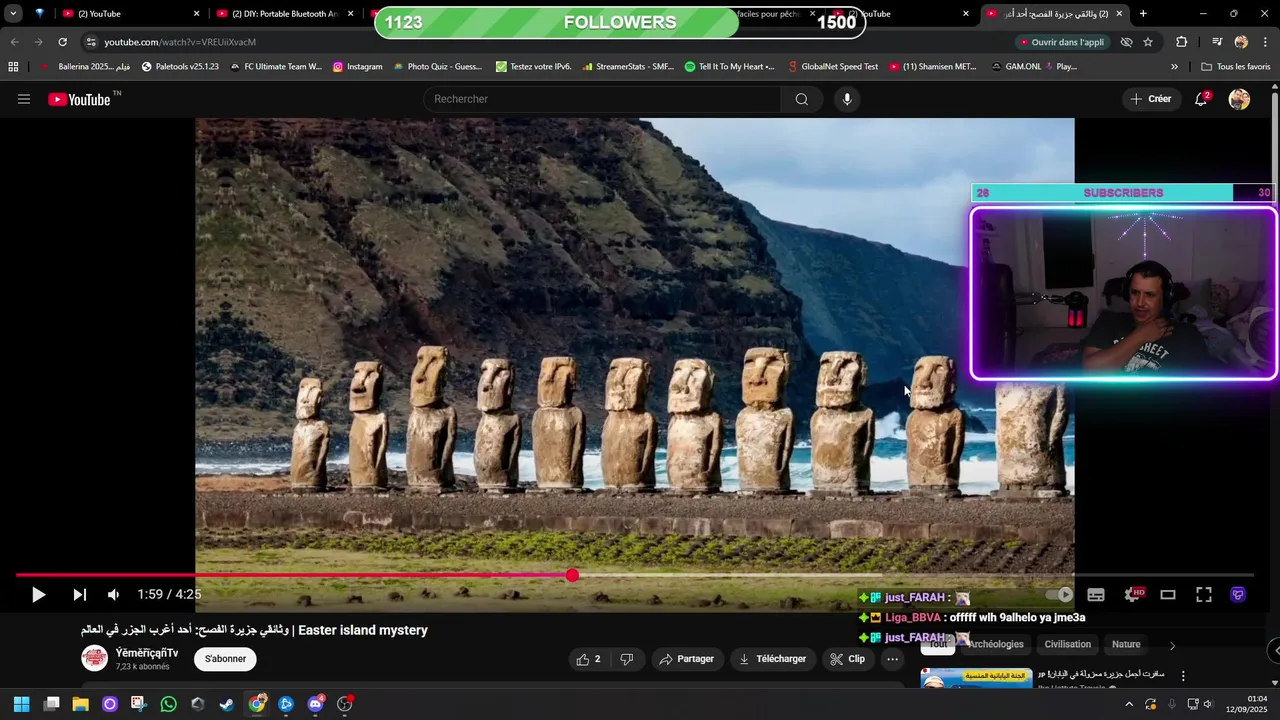
Task: Open the YëmëřïçąñTv channel name
Action: (x=147, y=653)
